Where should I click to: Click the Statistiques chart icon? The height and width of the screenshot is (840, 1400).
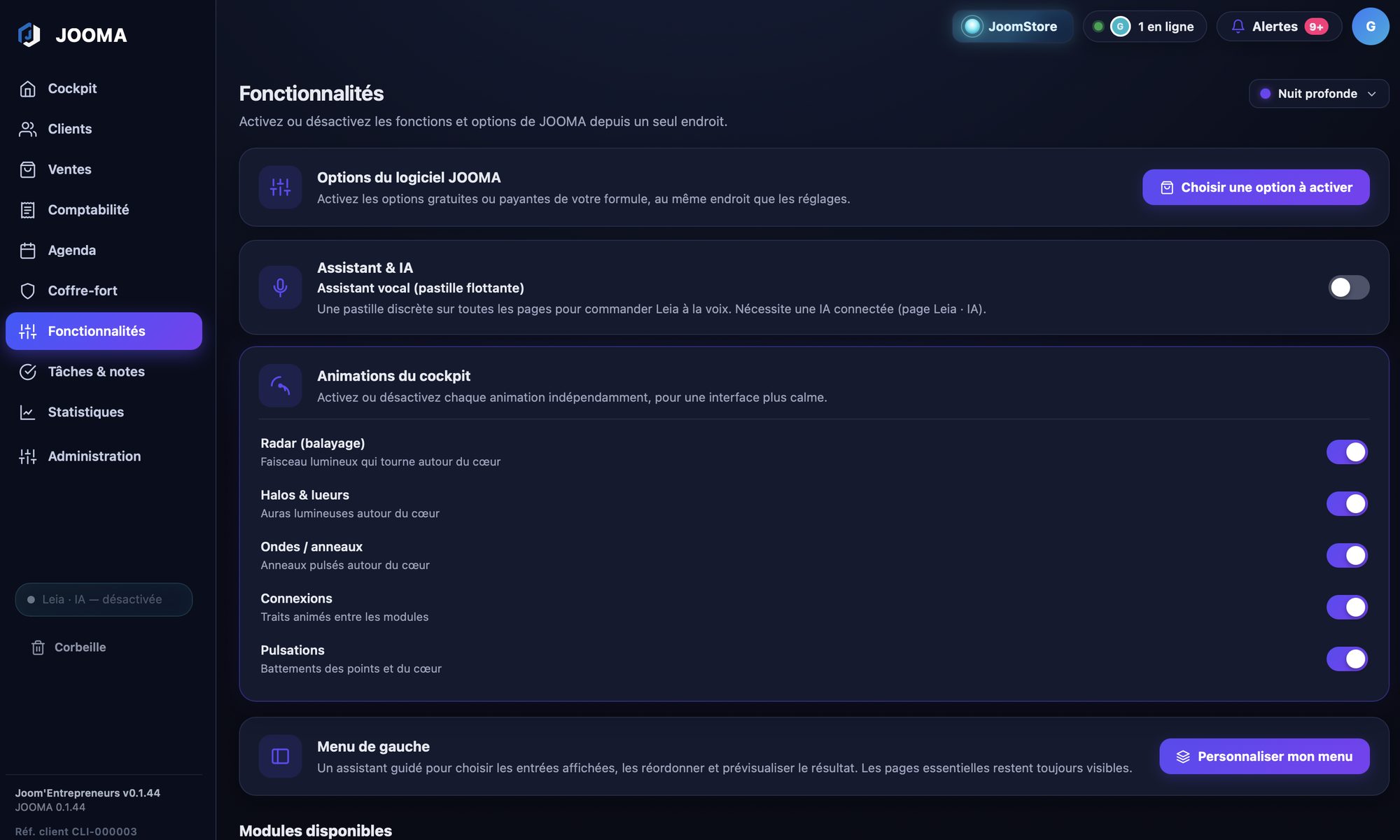(x=28, y=412)
